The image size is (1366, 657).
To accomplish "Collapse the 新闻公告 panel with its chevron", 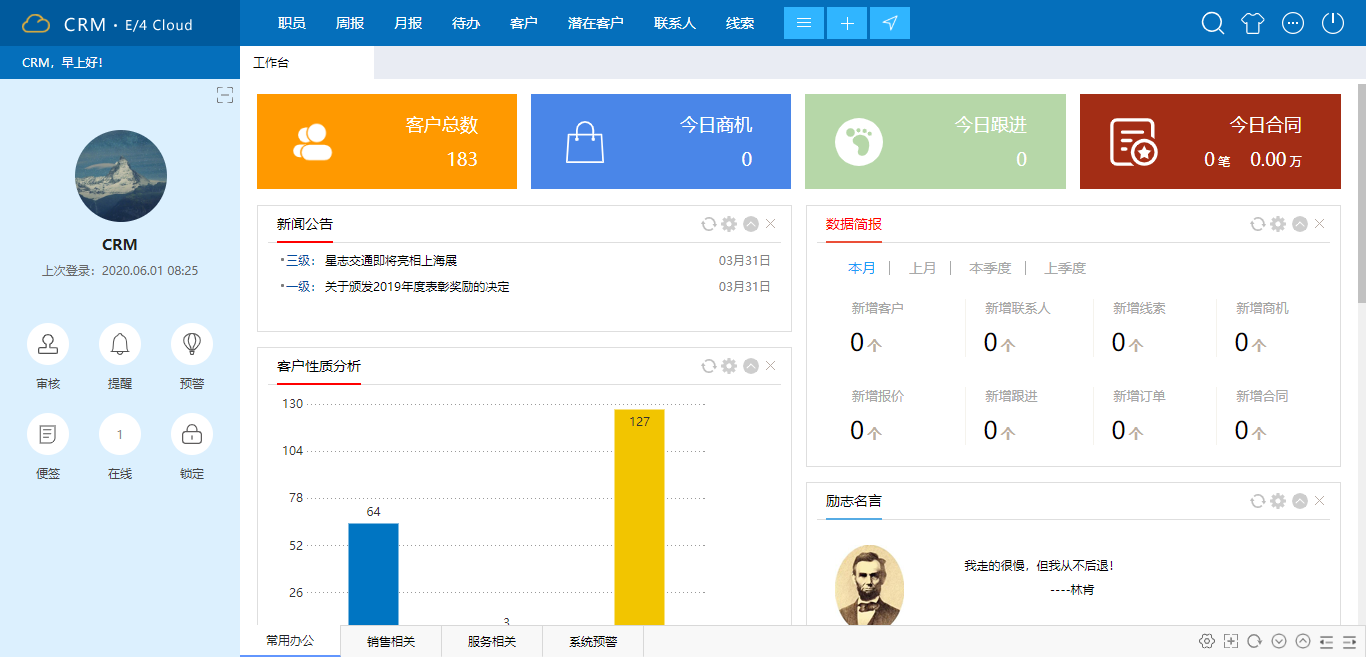I will 750,224.
